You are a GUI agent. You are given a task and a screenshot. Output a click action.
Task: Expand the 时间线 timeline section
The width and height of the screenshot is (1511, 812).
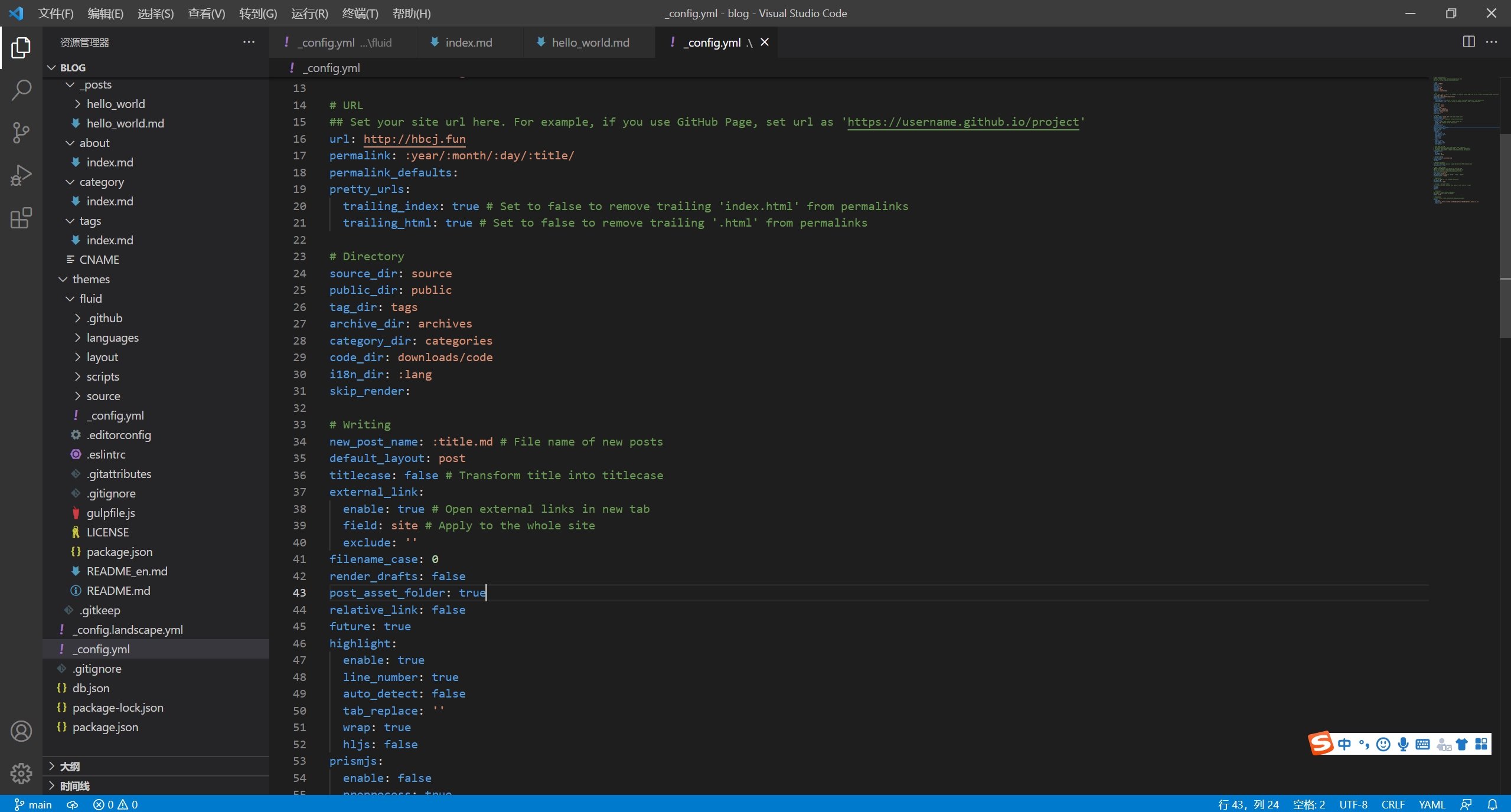(155, 785)
